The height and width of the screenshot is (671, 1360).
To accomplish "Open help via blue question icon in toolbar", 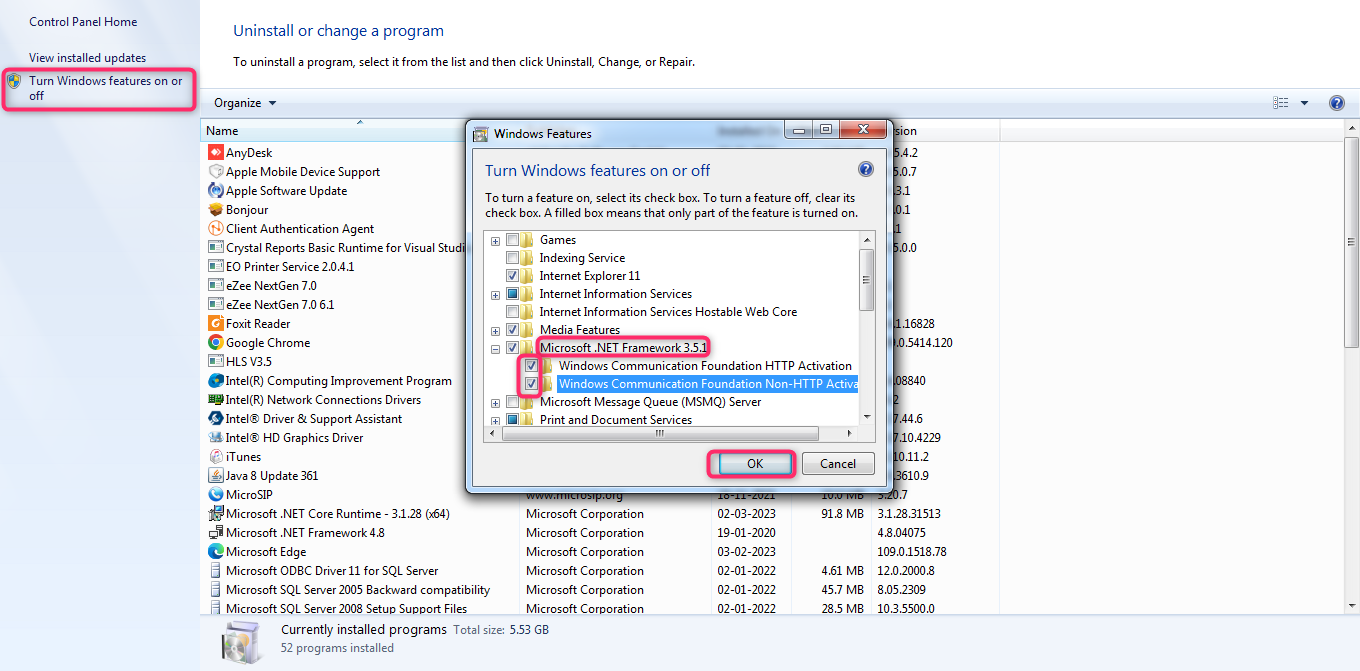I will click(1337, 103).
